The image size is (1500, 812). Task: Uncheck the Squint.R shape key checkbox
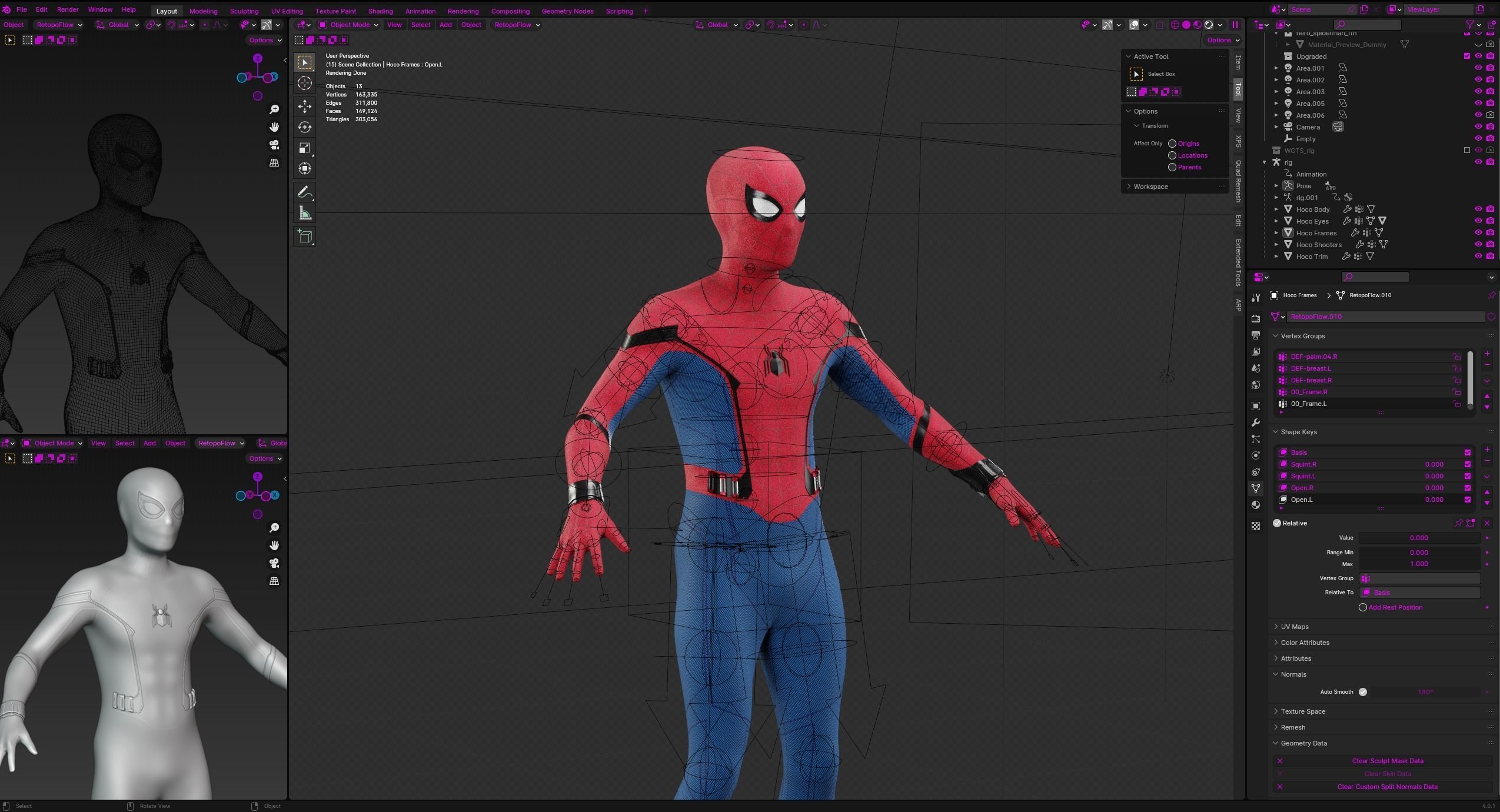click(1468, 464)
